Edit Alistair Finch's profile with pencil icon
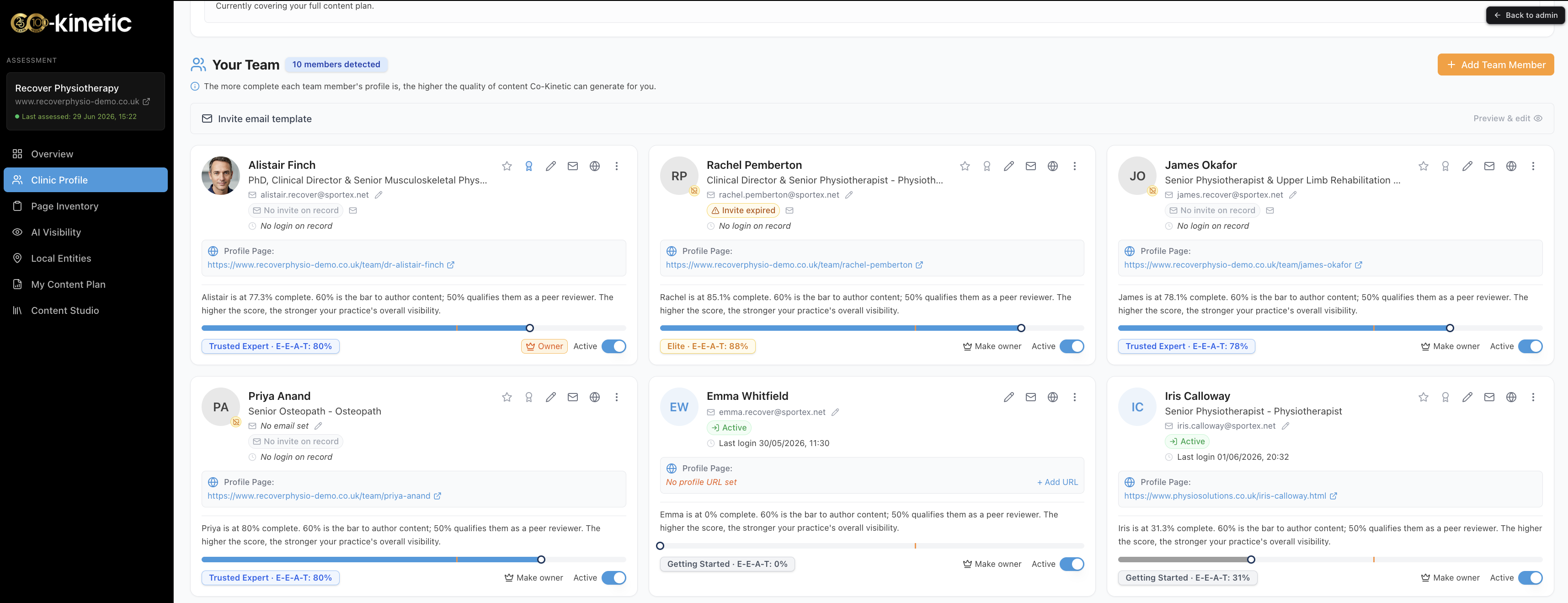 [550, 166]
